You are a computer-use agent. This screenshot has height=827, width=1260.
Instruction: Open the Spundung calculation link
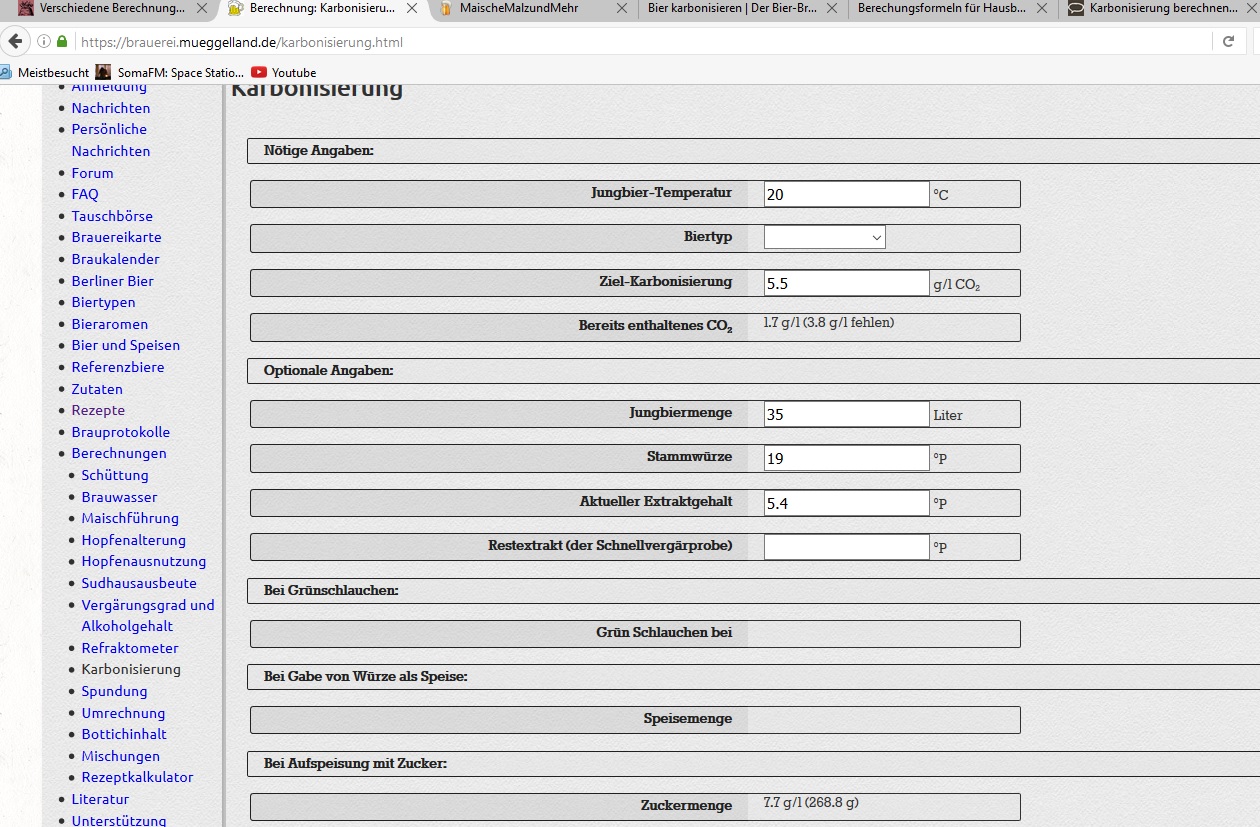(114, 691)
